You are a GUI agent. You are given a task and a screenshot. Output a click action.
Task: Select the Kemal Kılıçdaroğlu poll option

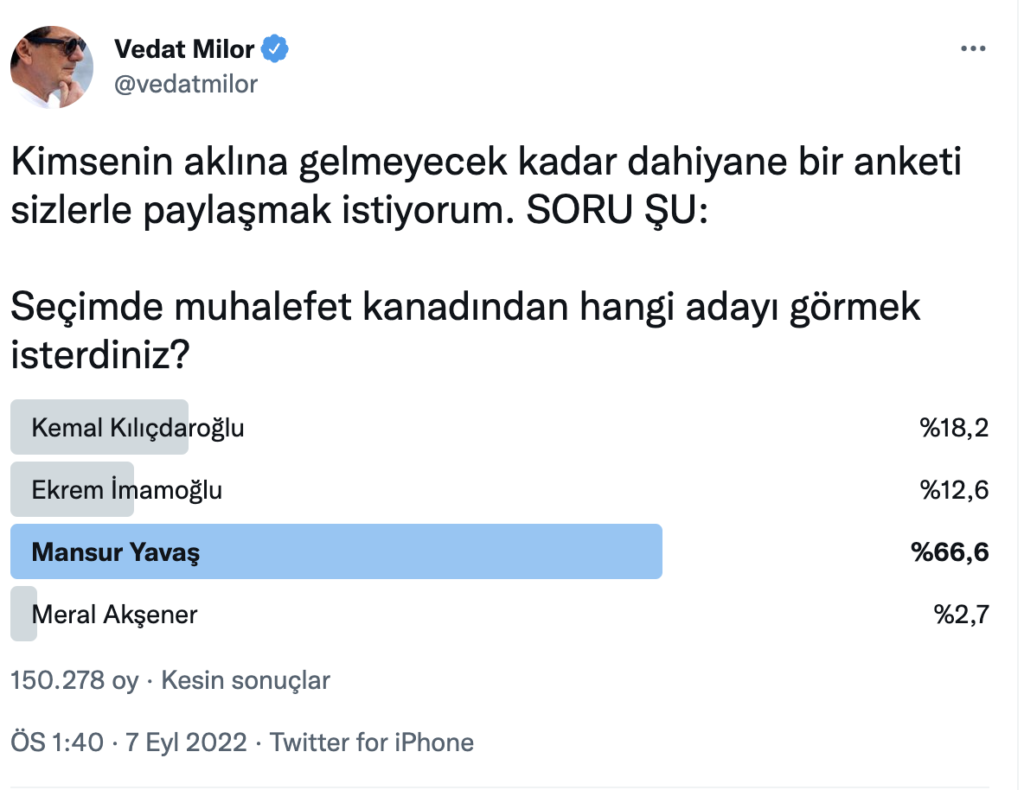coord(138,428)
